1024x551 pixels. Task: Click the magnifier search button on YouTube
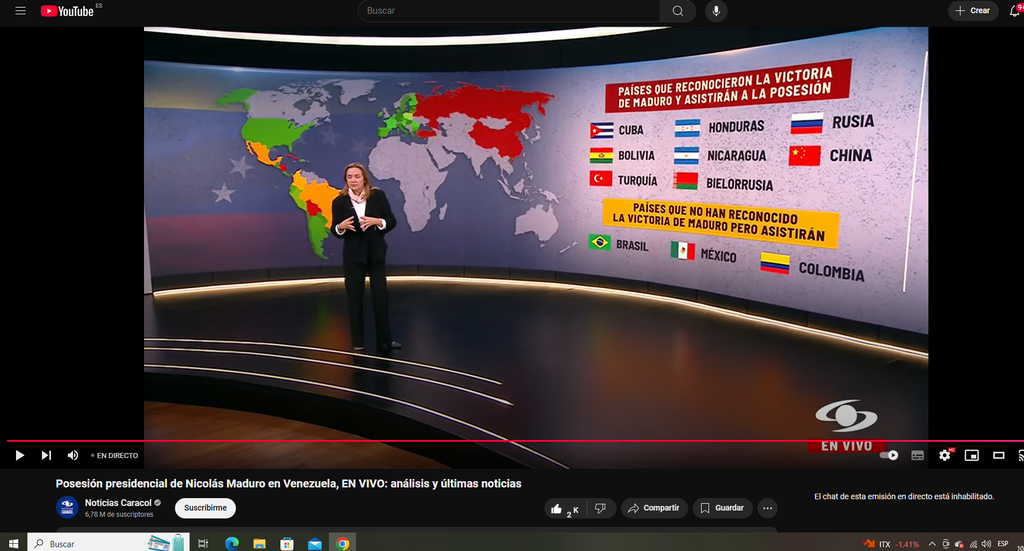[x=678, y=11]
